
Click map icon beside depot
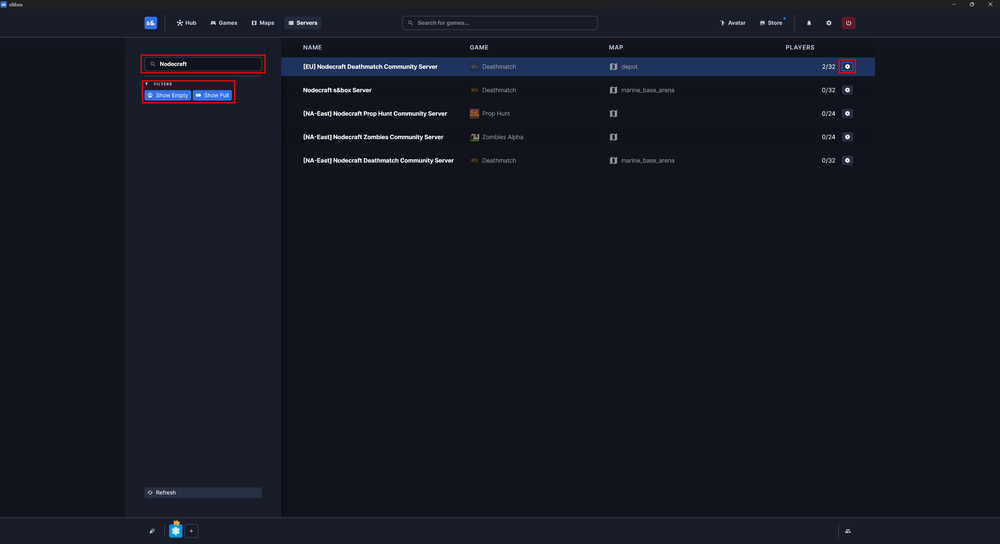[x=614, y=66]
